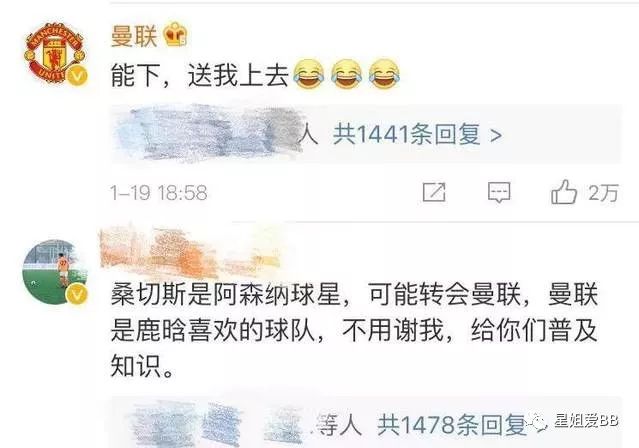Click the verified badge on the second avatar

[x=77, y=295]
